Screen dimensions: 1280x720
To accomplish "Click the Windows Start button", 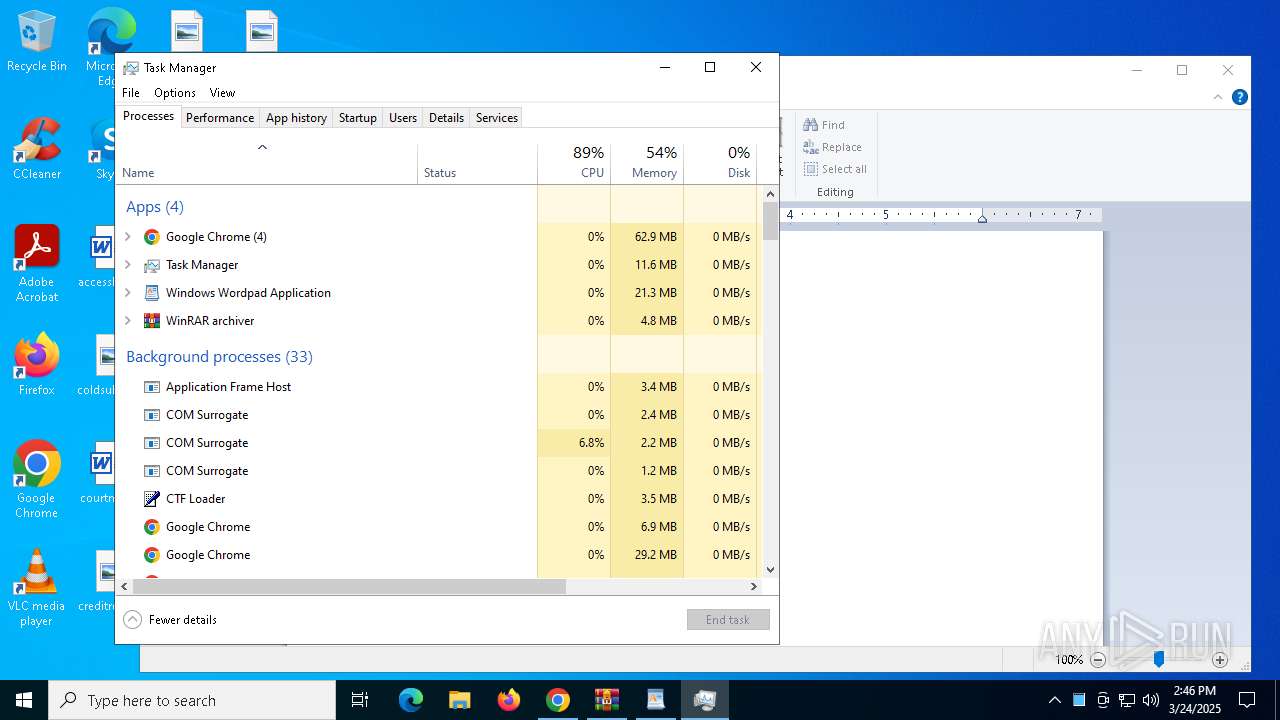I will (24, 700).
